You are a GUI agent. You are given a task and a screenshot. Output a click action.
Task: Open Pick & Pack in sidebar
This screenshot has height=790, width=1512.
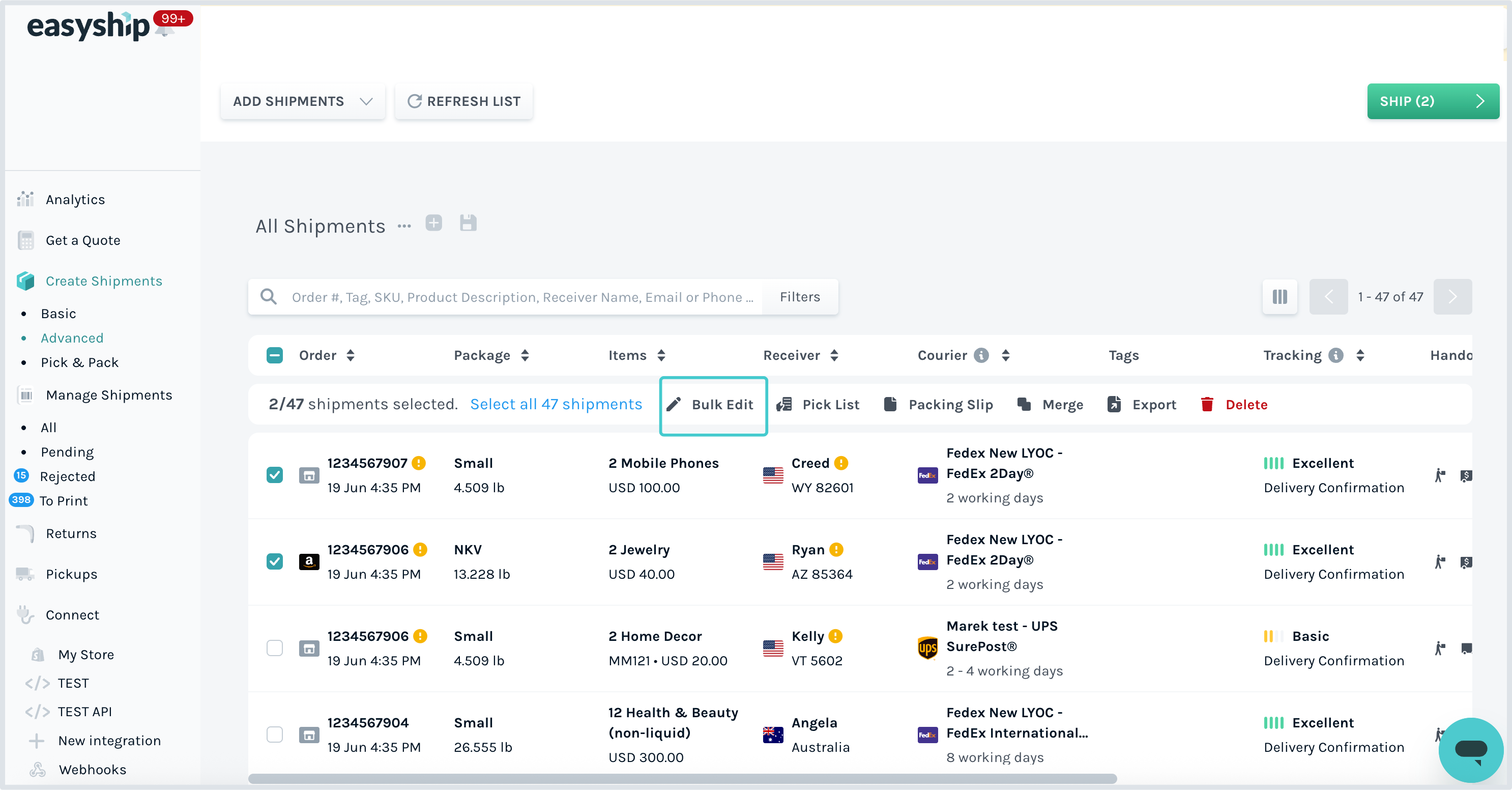80,362
